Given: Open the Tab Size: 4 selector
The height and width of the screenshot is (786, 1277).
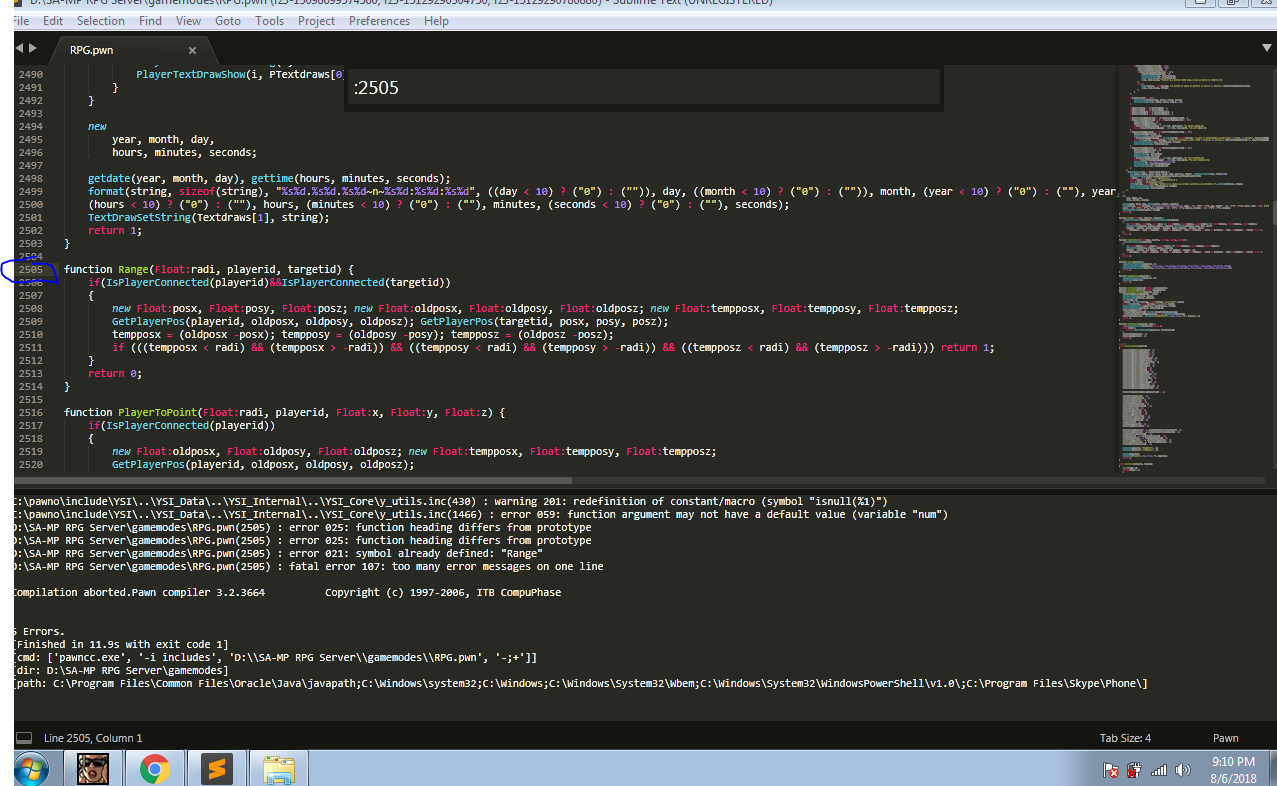Looking at the screenshot, I should click(1125, 738).
